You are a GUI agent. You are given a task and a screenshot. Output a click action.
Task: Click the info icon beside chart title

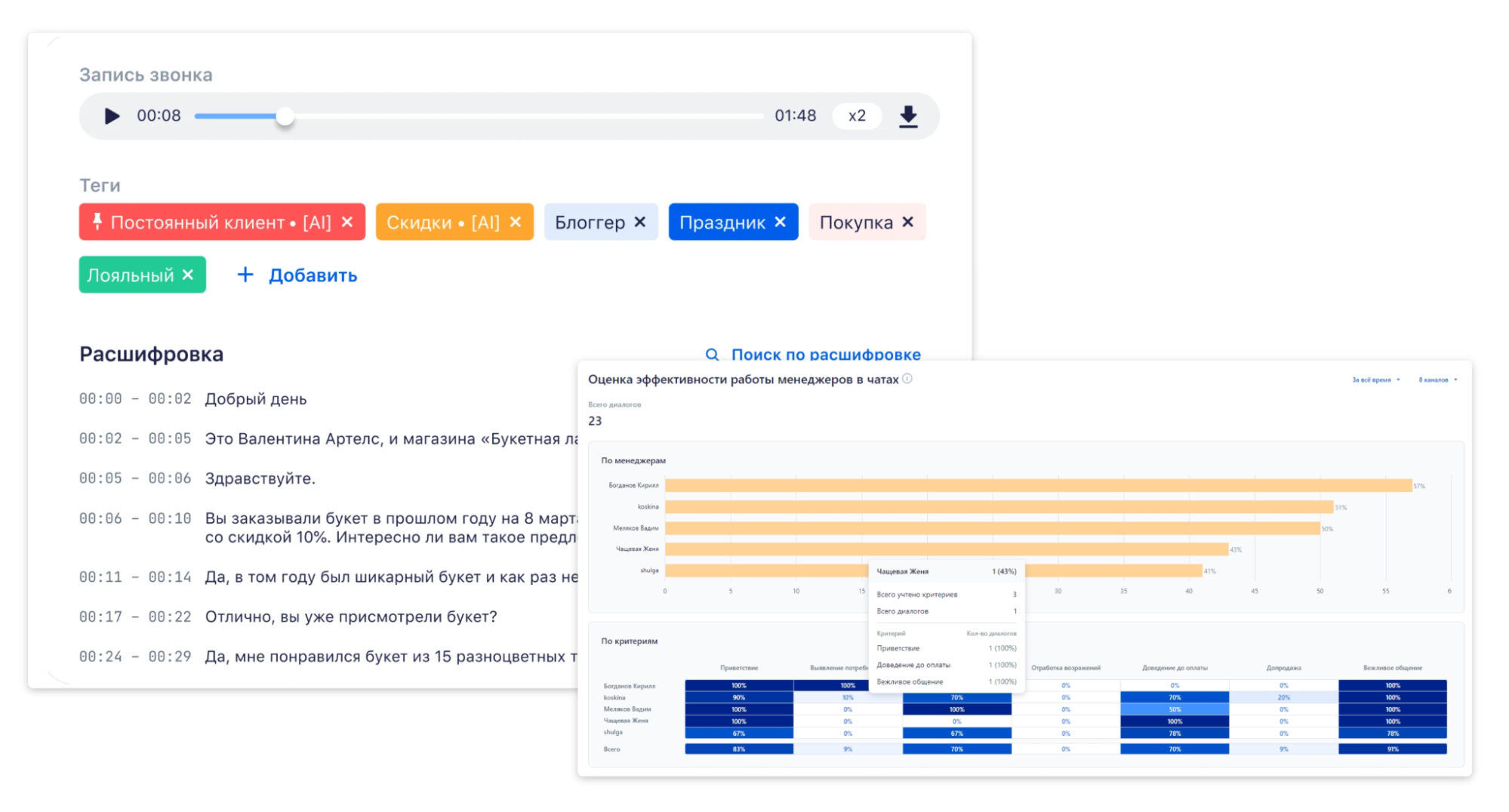[x=907, y=379]
